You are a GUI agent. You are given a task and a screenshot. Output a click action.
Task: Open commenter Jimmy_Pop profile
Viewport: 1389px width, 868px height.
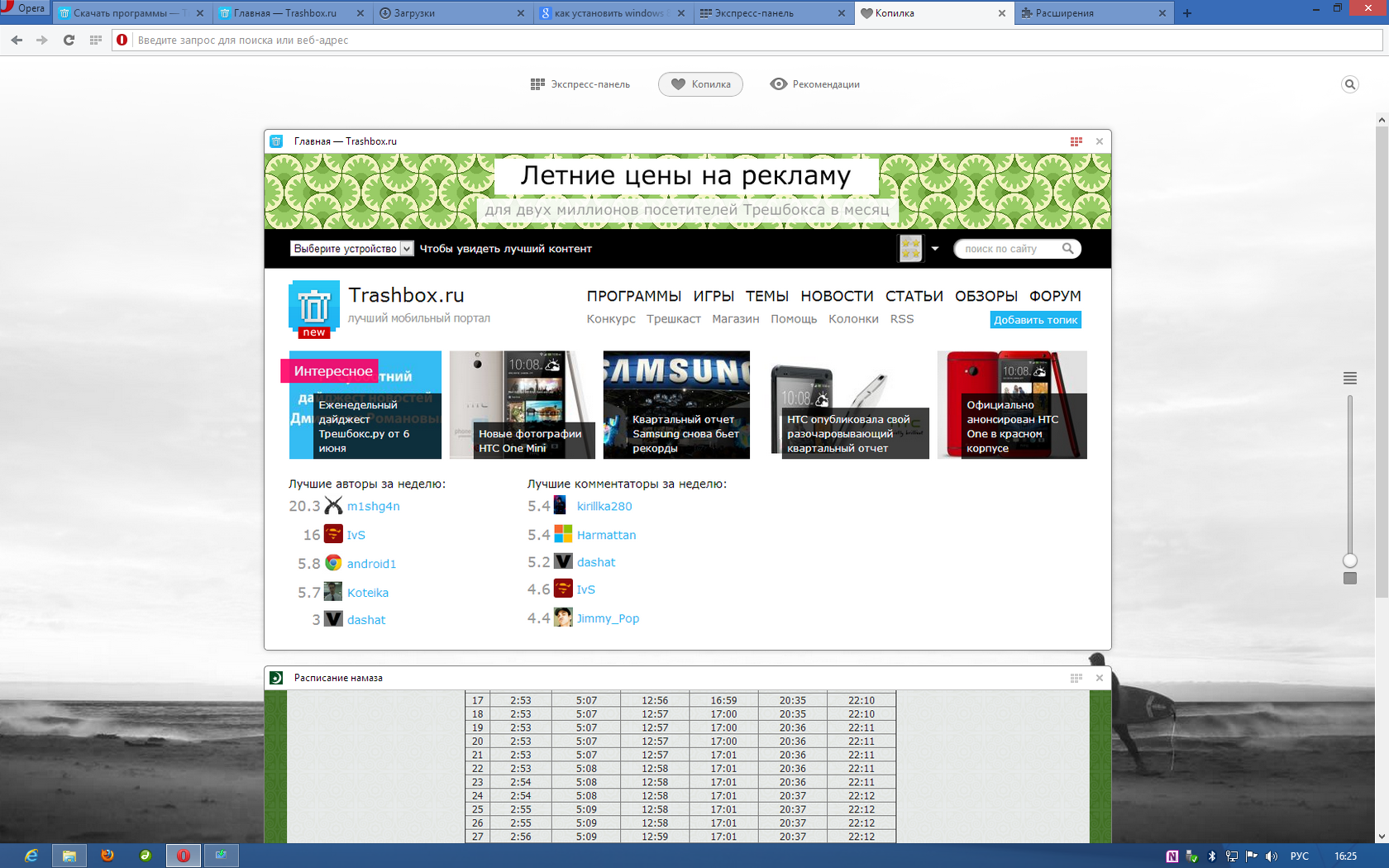[608, 618]
